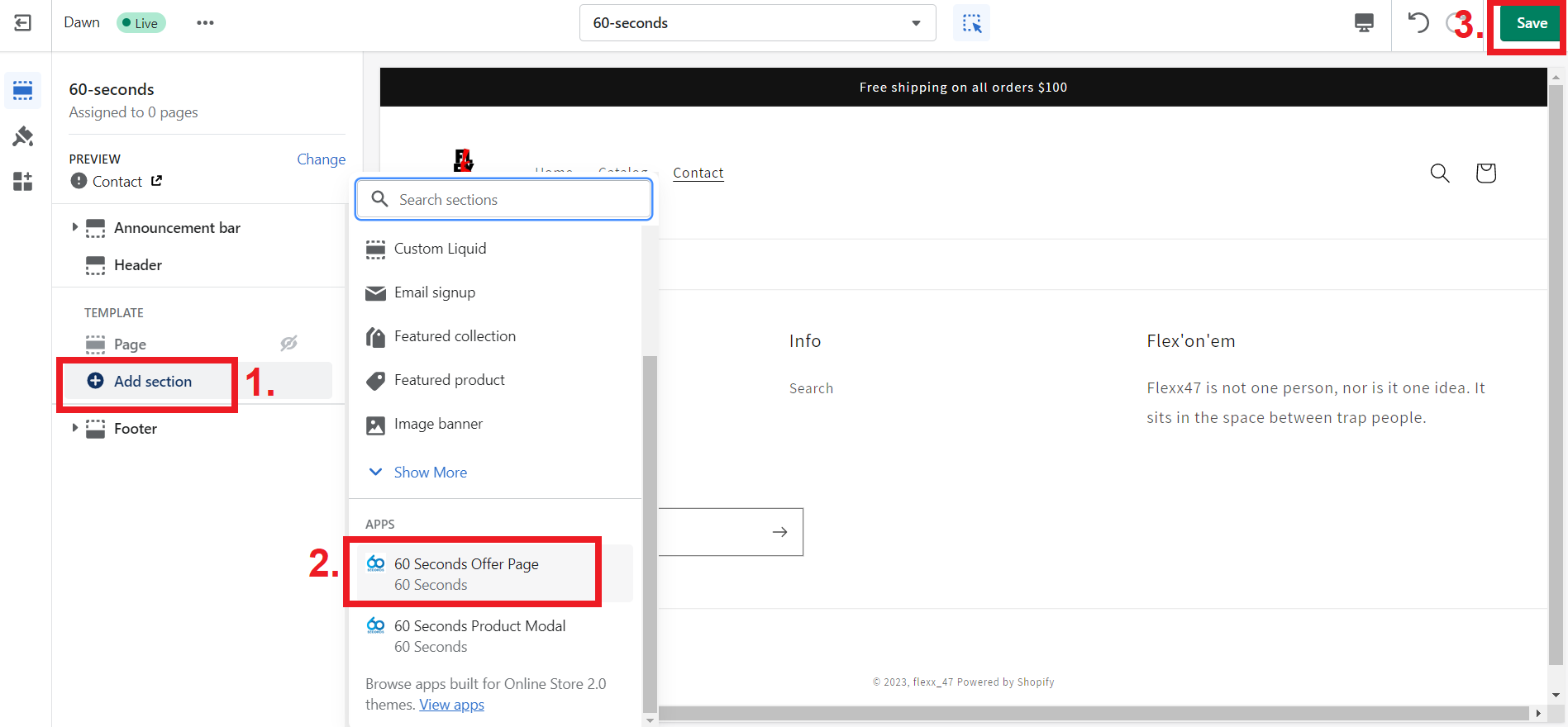Click the undo arrow icon
The height and width of the screenshot is (727, 1568).
coord(1418,22)
